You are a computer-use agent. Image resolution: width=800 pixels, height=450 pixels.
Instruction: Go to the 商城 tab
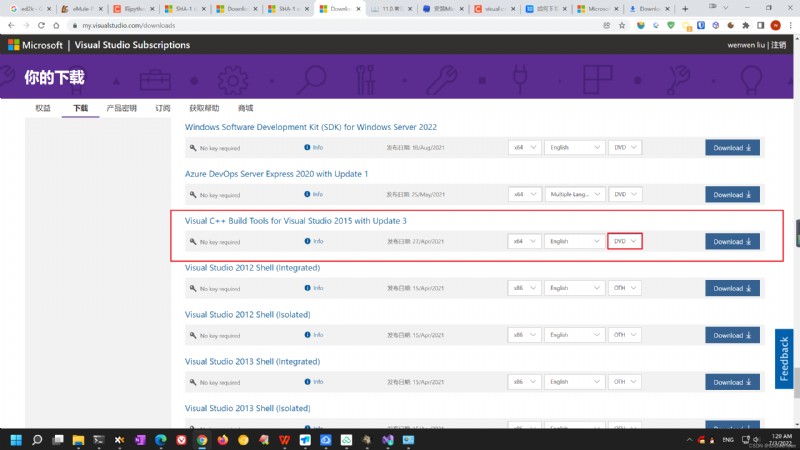tap(245, 108)
